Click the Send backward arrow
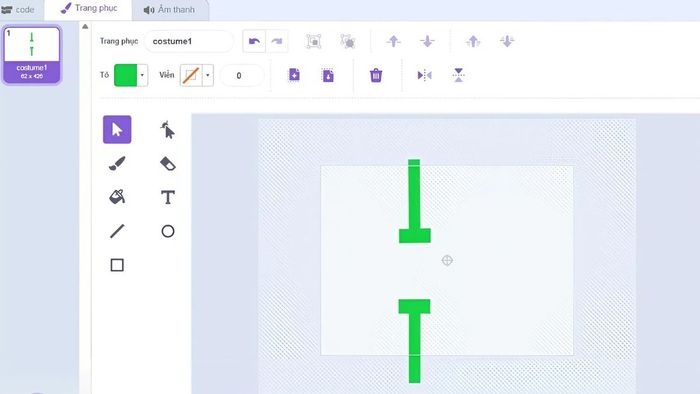Screen dimensions: 700x394 click(x=427, y=41)
